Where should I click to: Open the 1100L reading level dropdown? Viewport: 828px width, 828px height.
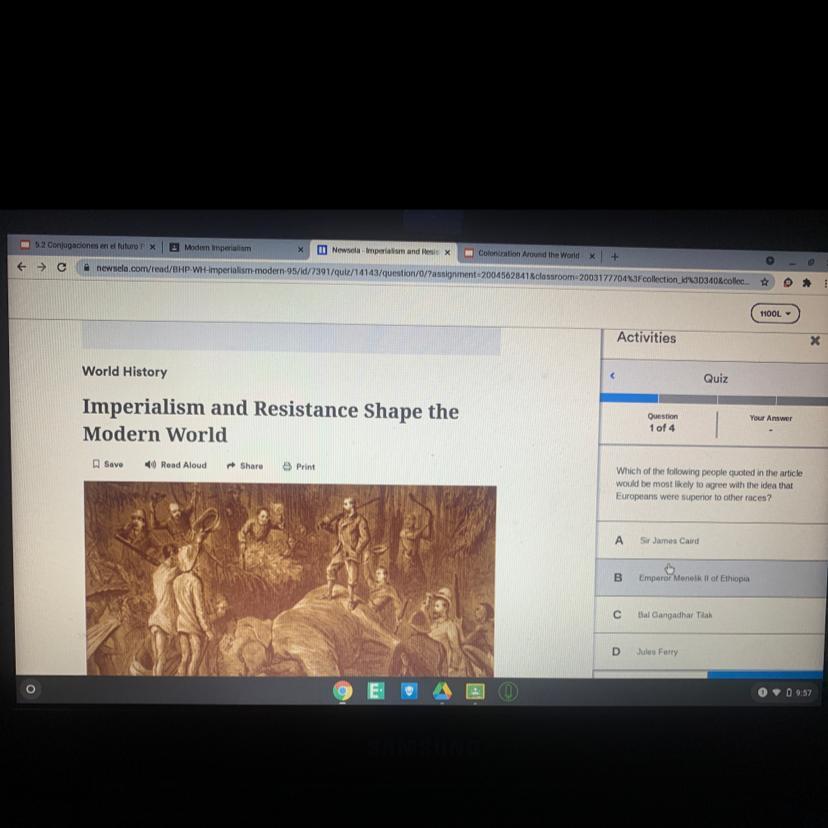pyautogui.click(x=775, y=314)
